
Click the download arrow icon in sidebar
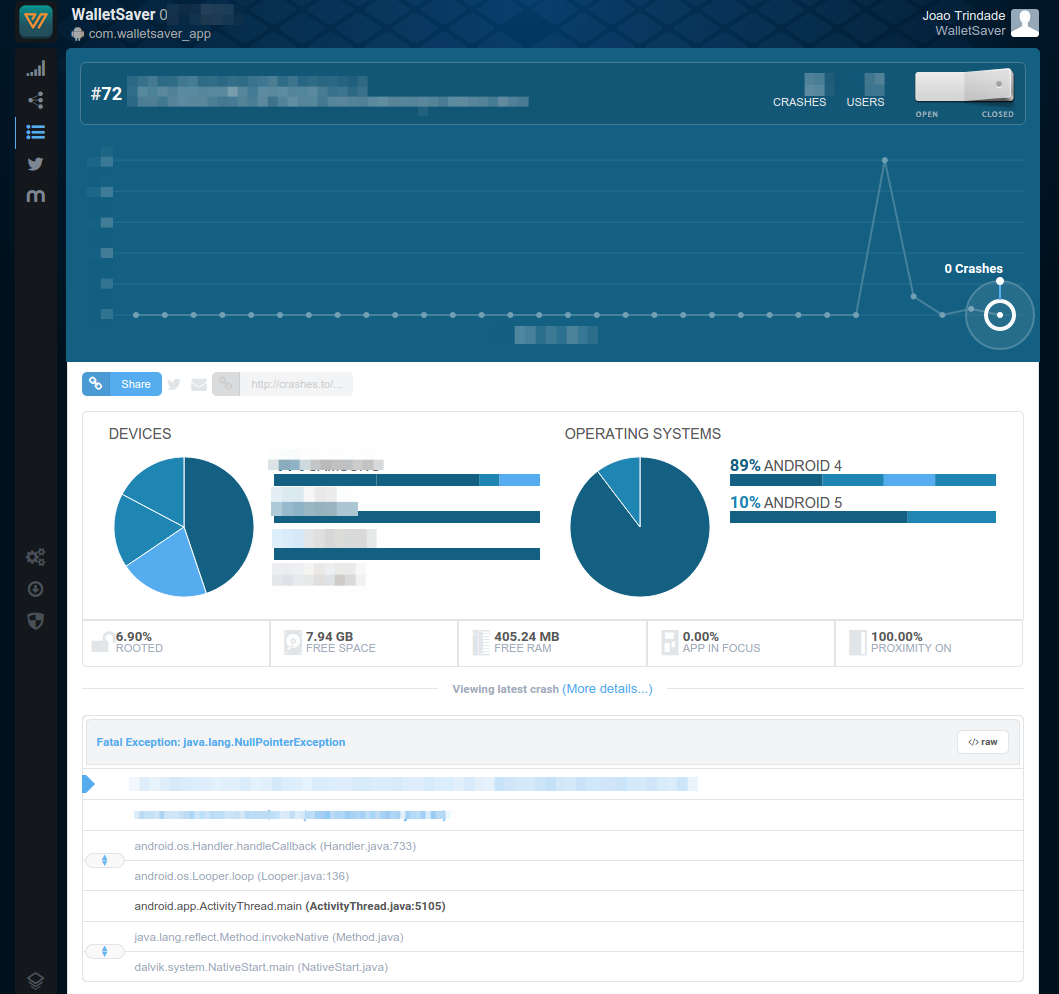36,590
